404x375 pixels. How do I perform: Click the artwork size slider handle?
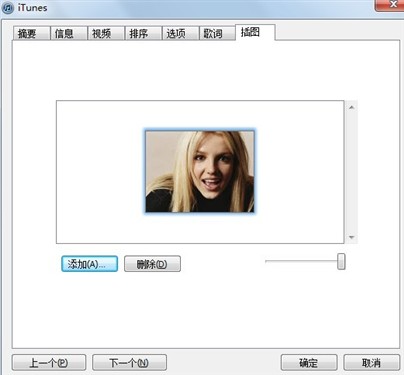tap(341, 261)
